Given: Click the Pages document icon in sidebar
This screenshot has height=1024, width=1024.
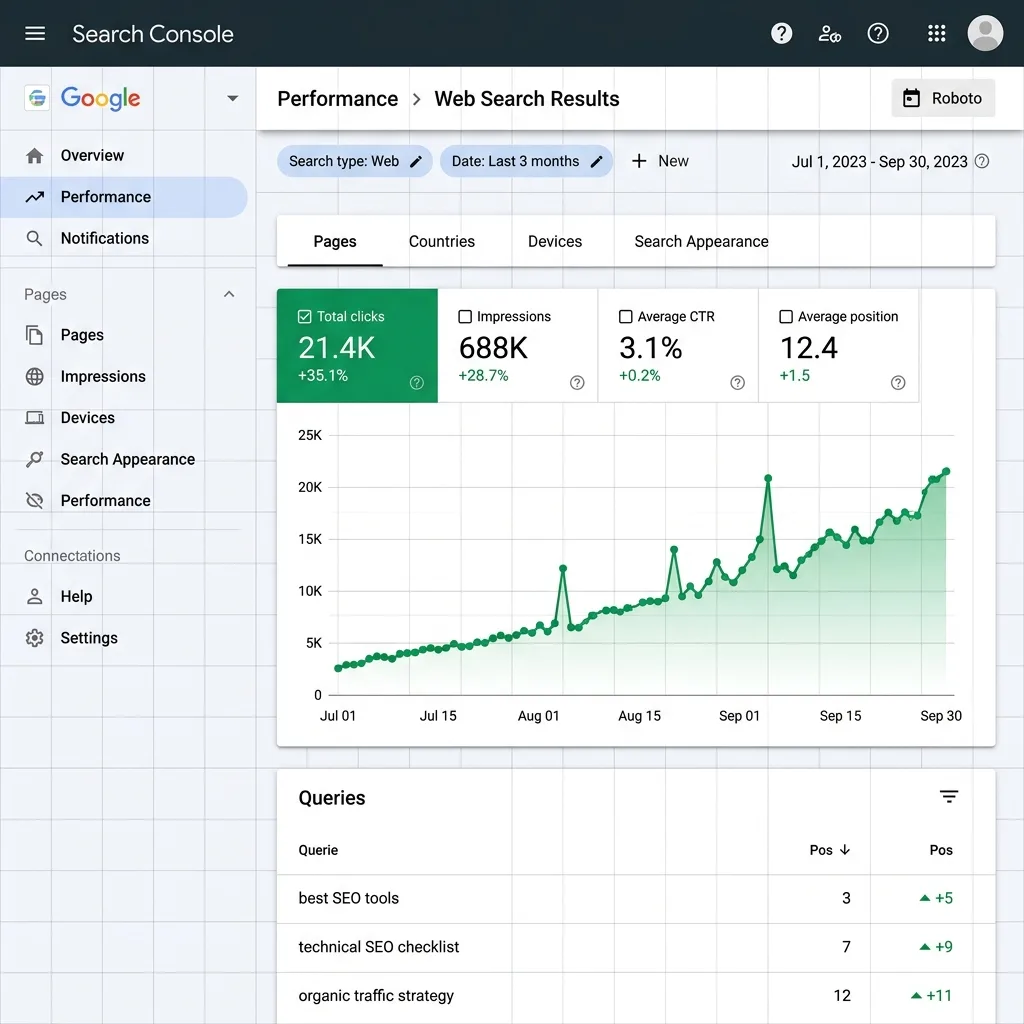Looking at the screenshot, I should [x=35, y=335].
